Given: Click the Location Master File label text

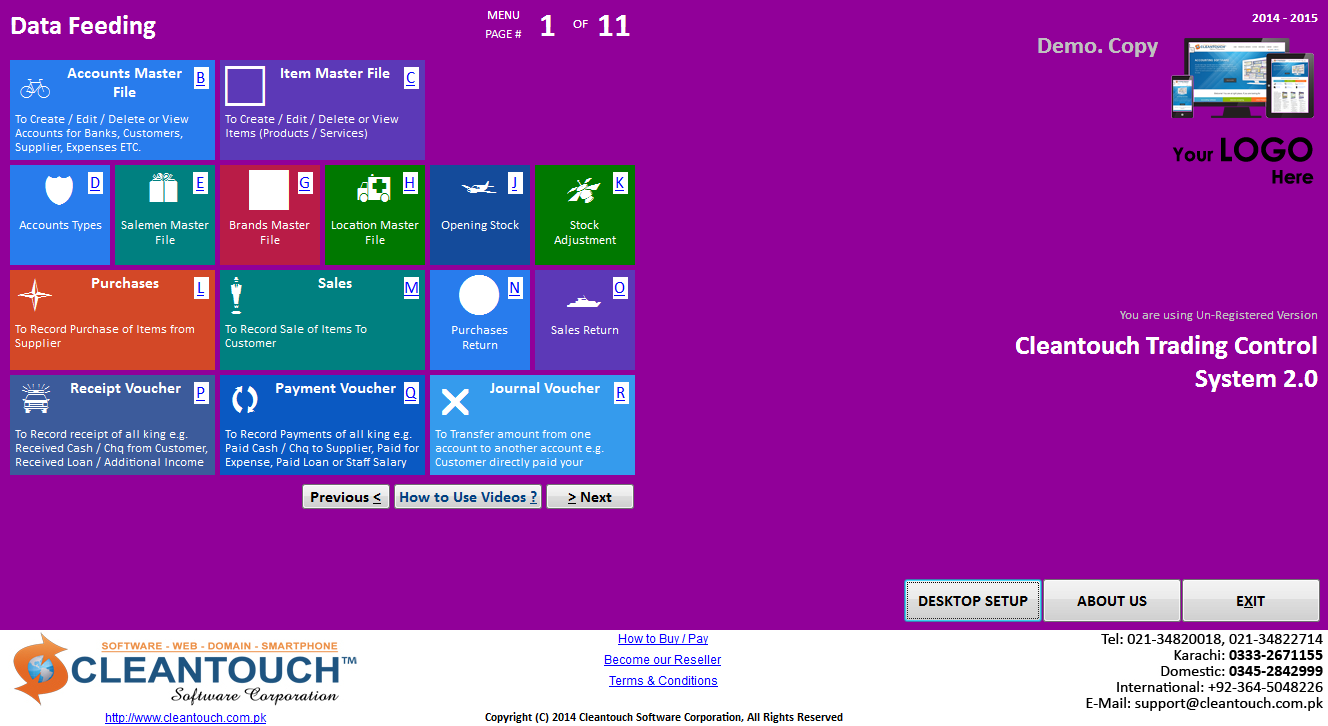Looking at the screenshot, I should coord(375,232).
